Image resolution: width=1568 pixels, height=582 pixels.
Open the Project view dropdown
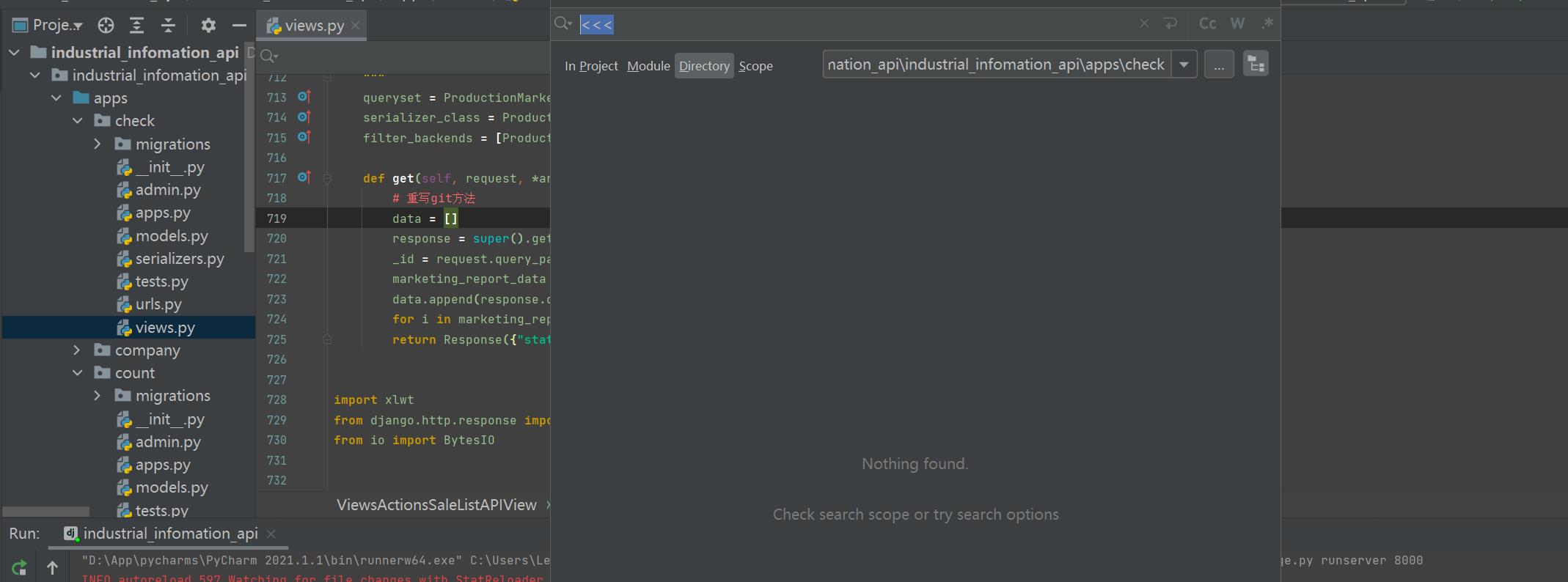tap(48, 26)
